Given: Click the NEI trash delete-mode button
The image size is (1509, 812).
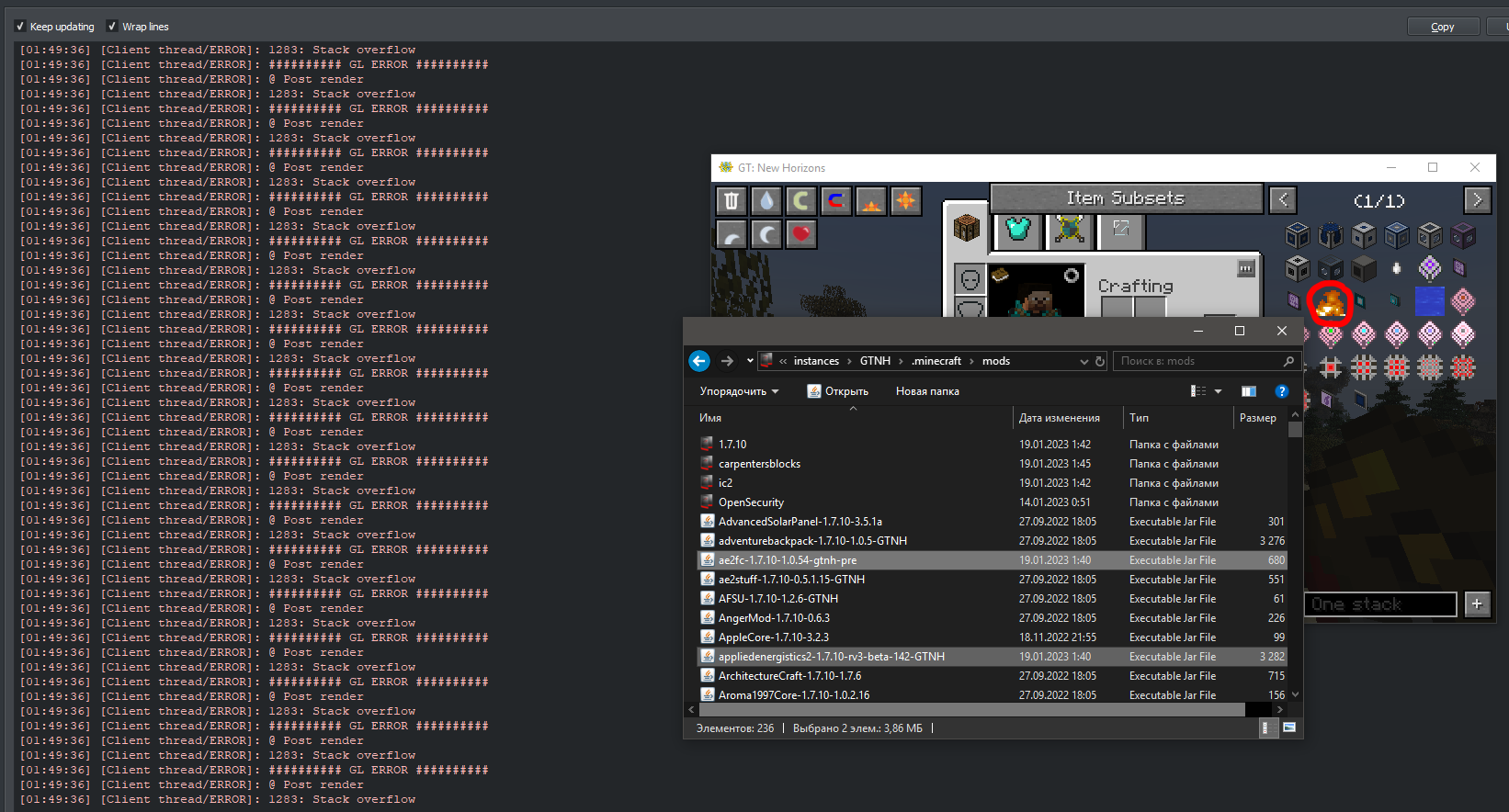Looking at the screenshot, I should [x=732, y=200].
